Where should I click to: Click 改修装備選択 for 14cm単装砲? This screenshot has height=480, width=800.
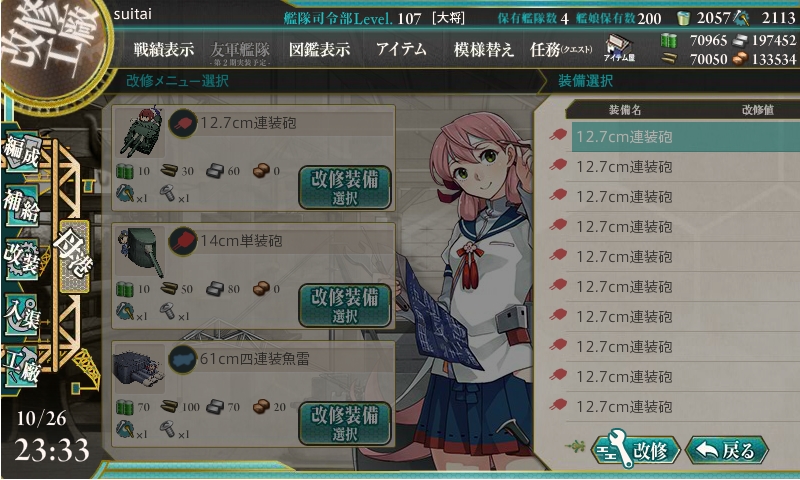point(345,305)
